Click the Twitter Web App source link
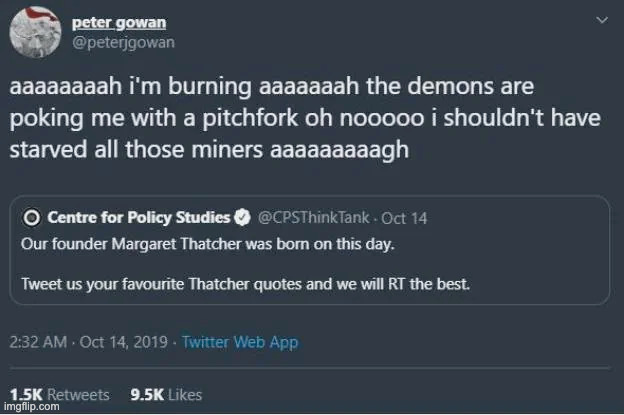The width and height of the screenshot is (624, 415). 240,342
